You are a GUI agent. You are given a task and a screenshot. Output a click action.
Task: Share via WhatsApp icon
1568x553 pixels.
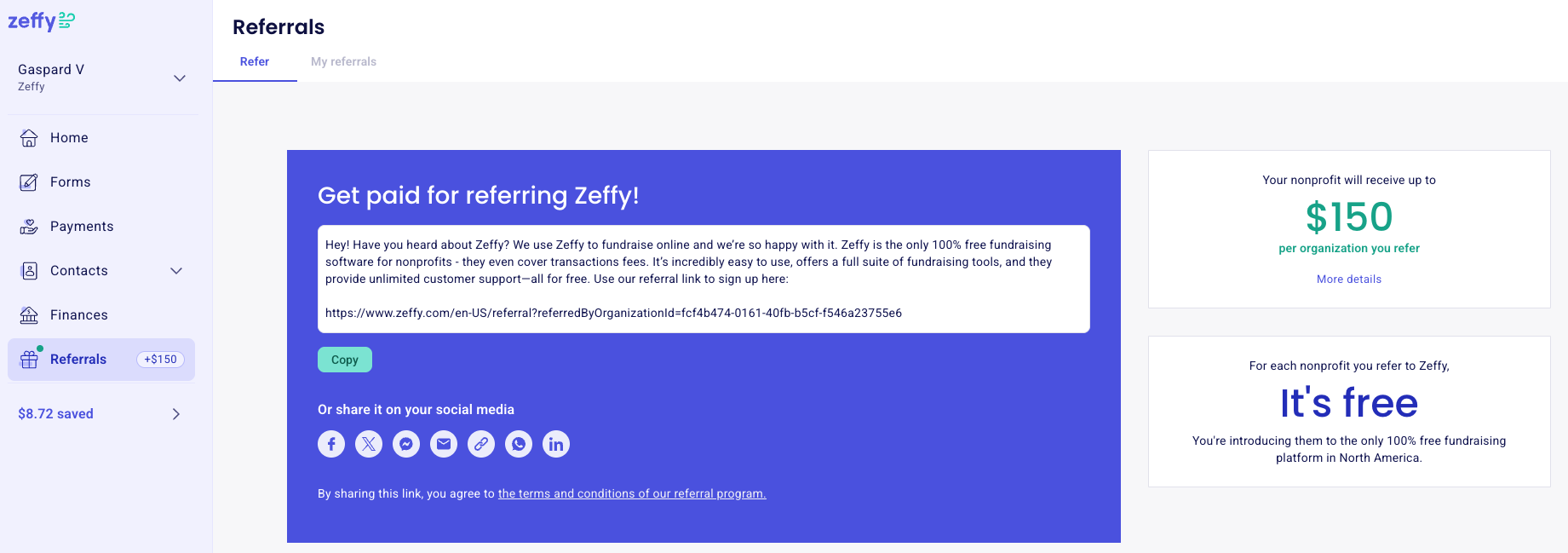point(519,444)
